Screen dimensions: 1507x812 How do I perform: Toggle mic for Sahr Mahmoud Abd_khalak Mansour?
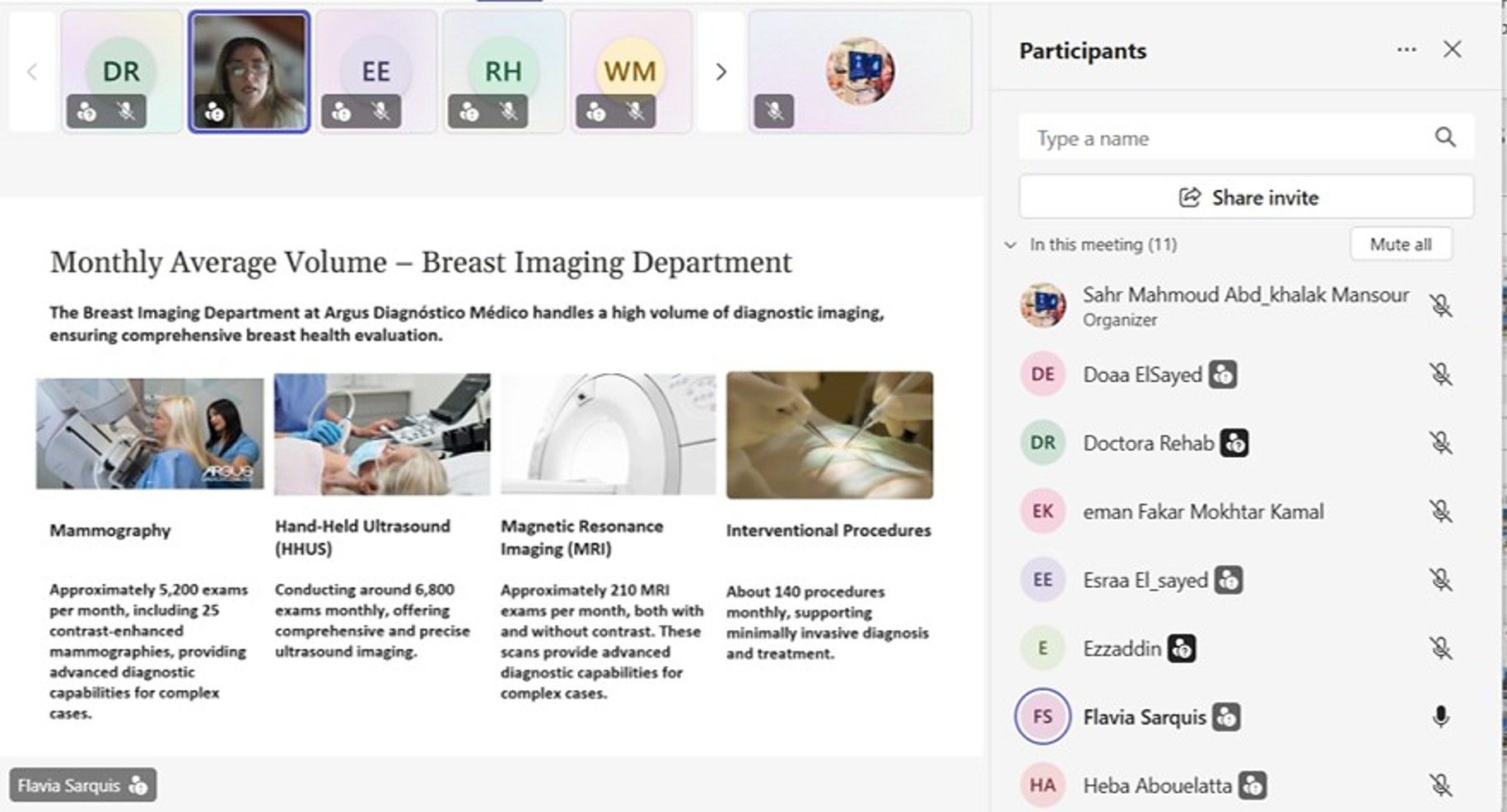[x=1440, y=306]
